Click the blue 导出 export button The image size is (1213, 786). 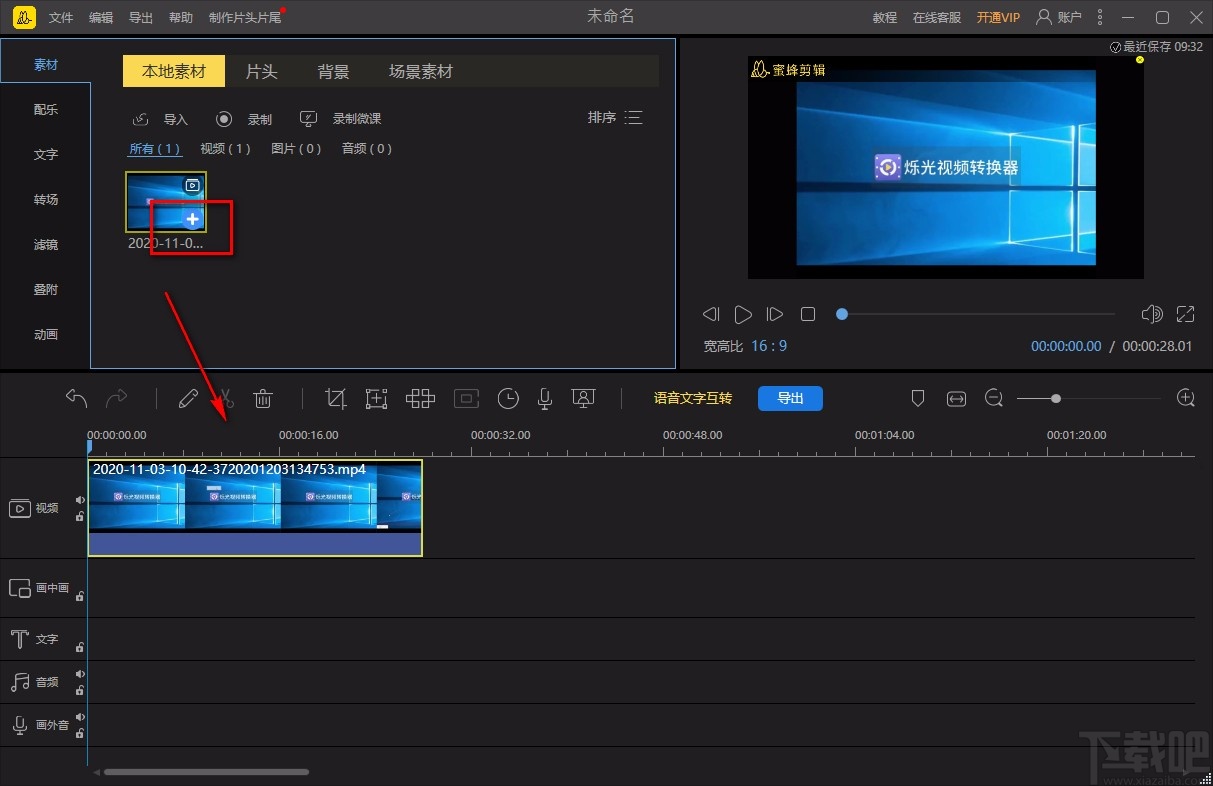tap(790, 398)
